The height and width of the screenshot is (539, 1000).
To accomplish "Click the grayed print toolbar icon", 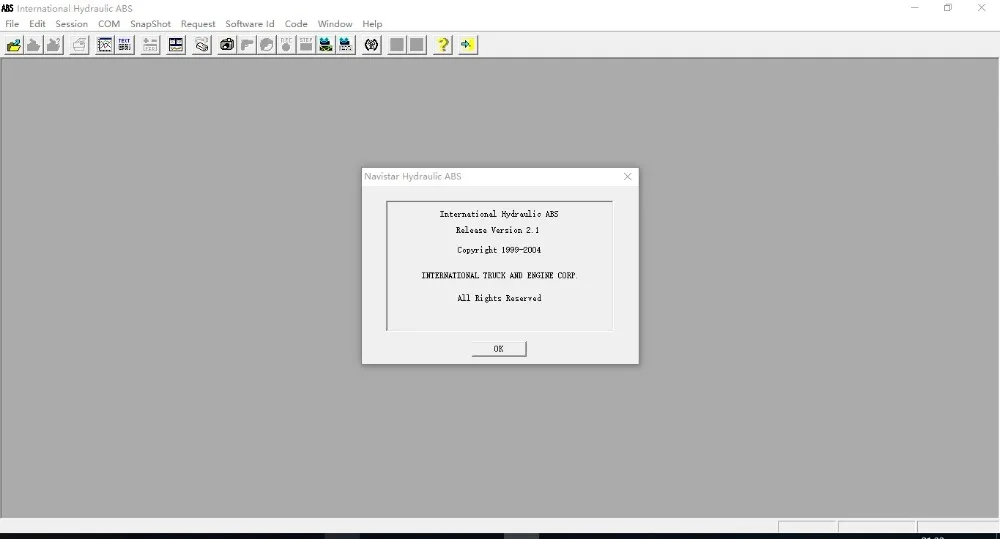I will tap(79, 45).
